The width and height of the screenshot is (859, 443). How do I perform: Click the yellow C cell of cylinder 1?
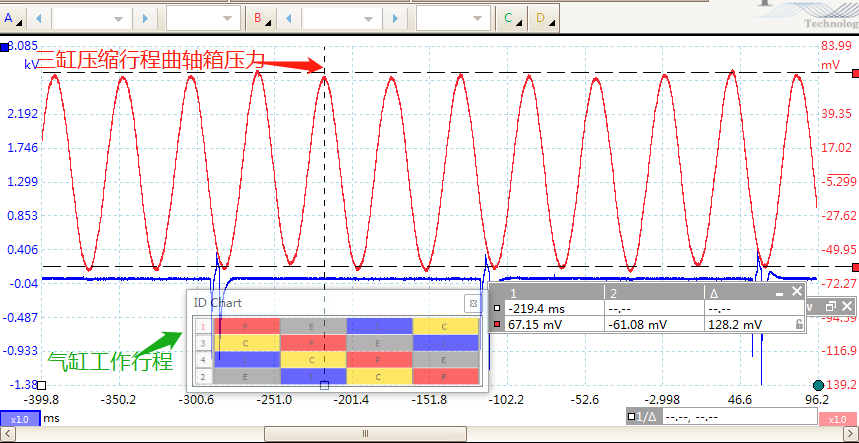point(446,326)
